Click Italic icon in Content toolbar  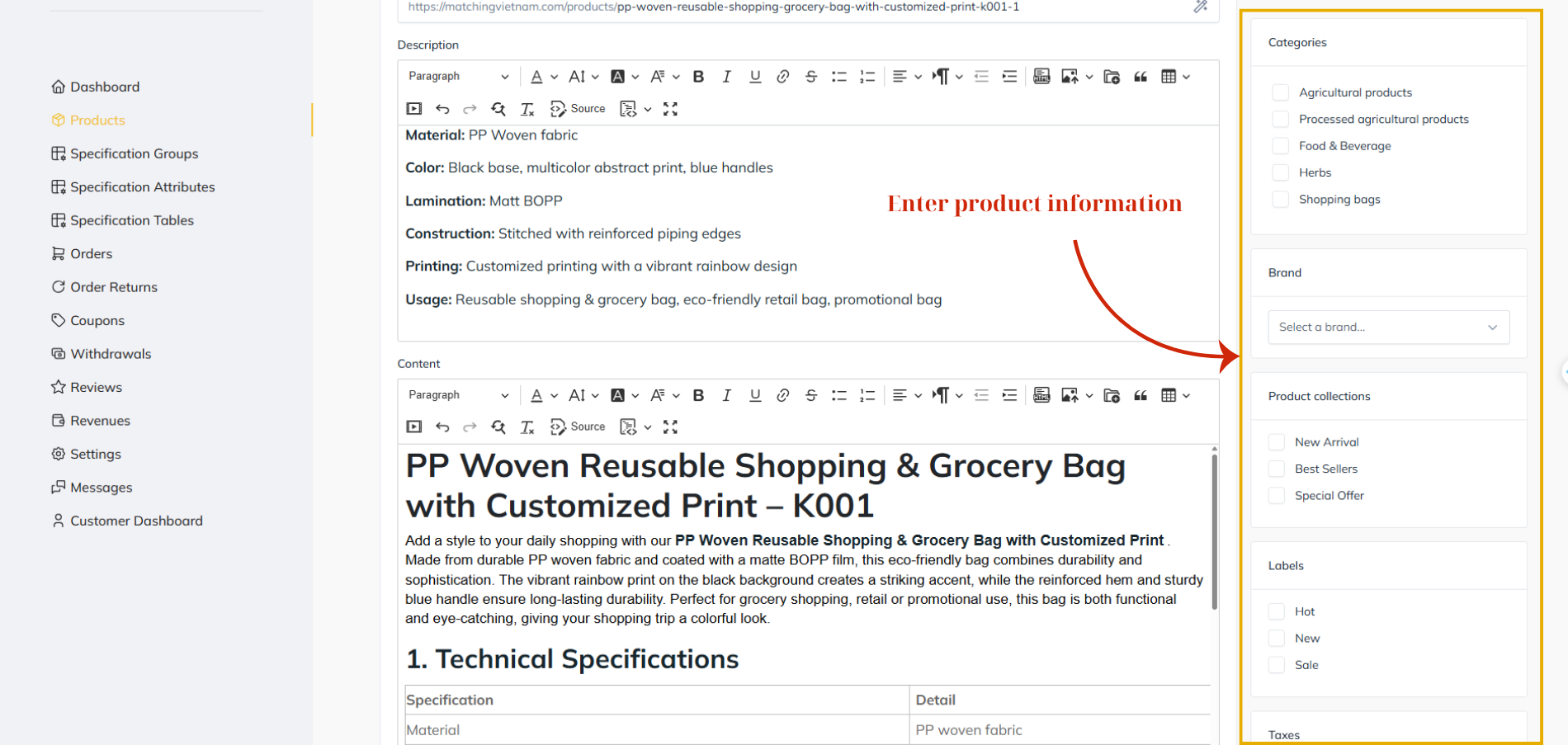(726, 395)
